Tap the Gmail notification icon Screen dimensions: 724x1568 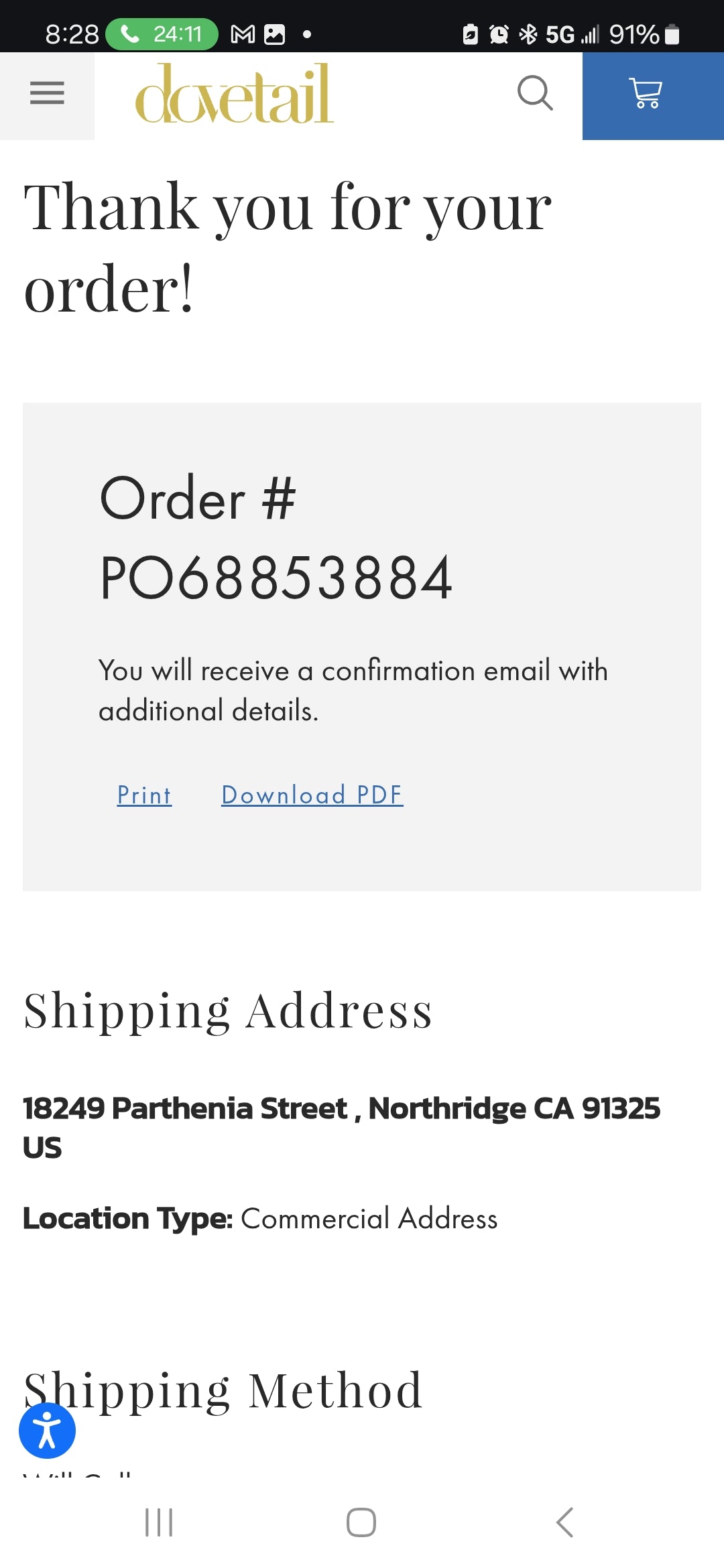pyautogui.click(x=243, y=34)
